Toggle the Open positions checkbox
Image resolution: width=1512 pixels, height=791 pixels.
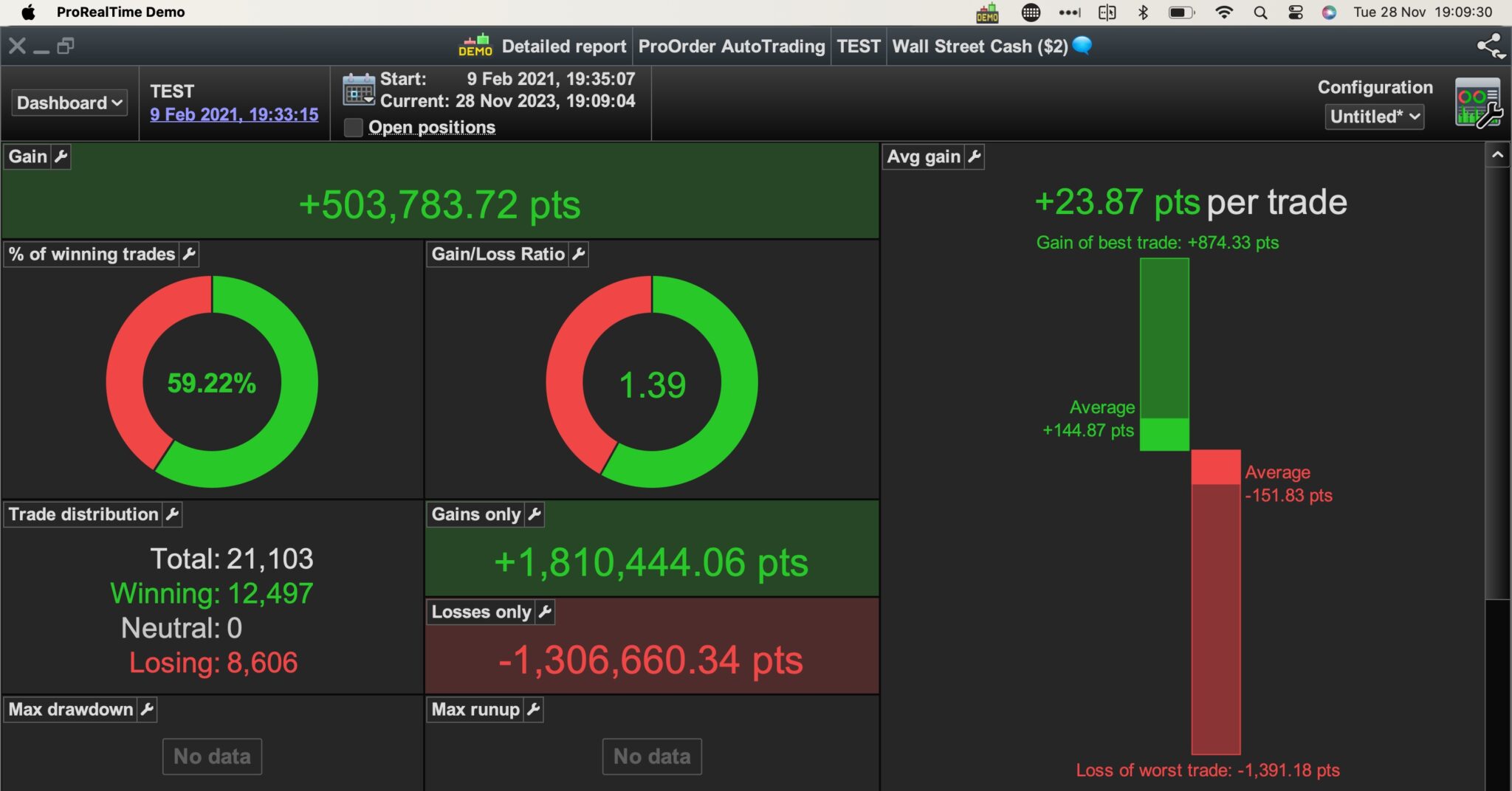pyautogui.click(x=354, y=128)
